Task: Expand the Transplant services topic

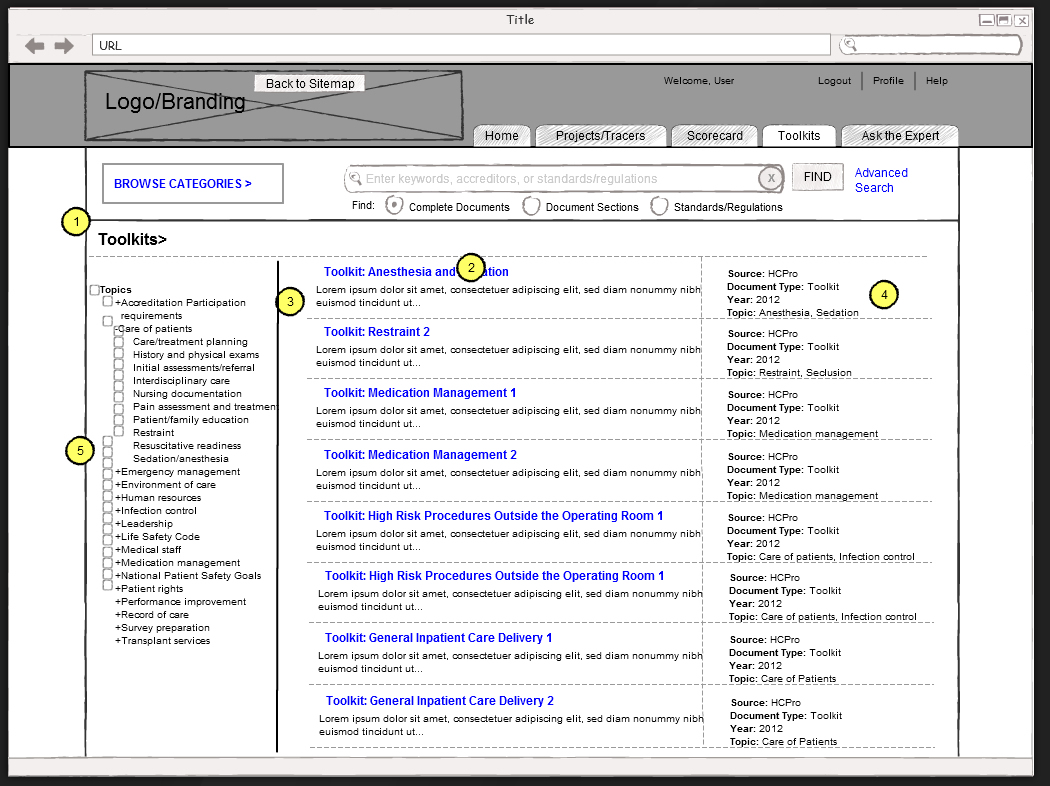Action: point(118,641)
